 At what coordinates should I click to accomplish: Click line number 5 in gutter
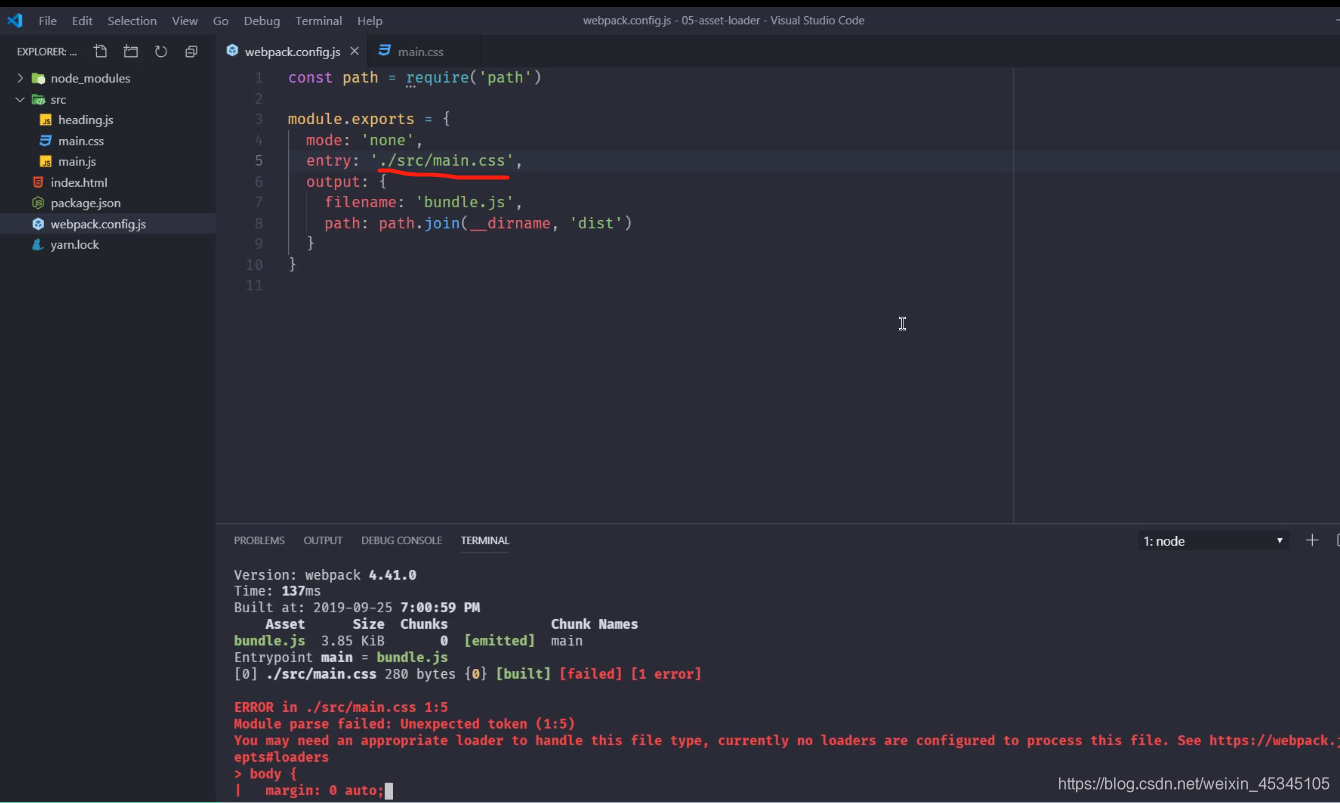pyautogui.click(x=259, y=161)
